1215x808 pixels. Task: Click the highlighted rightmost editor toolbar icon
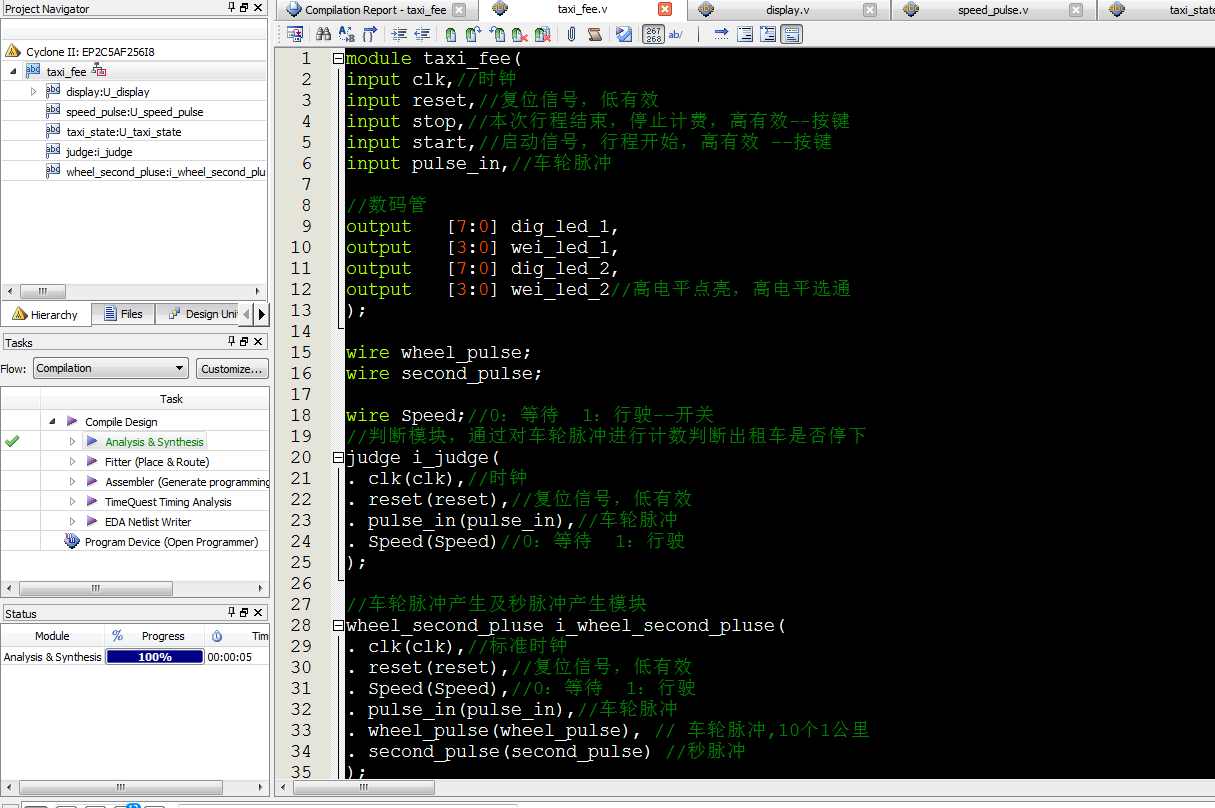tap(791, 34)
